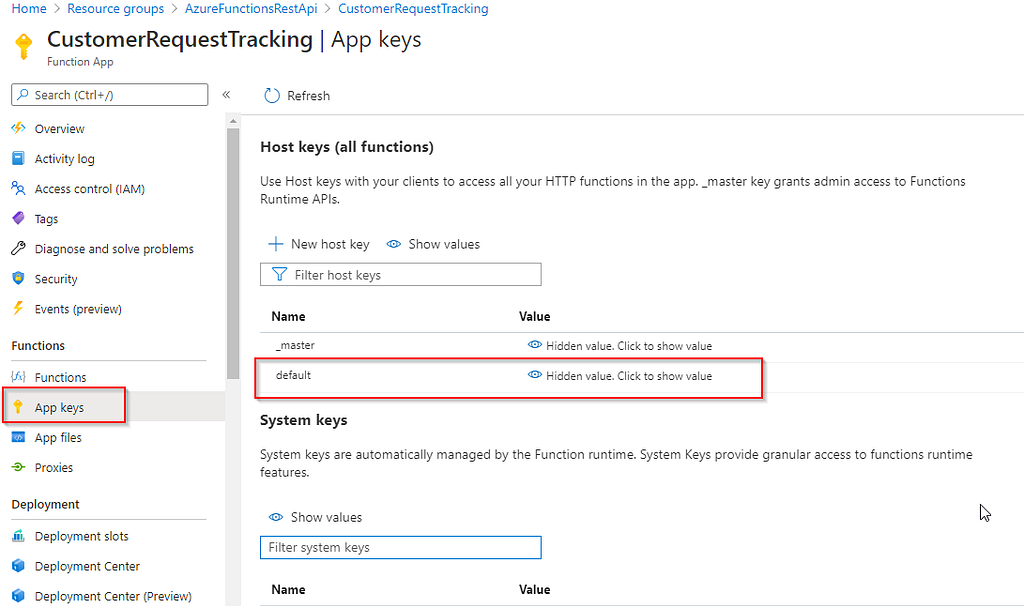Click the Access control (IAM) people icon
This screenshot has height=606, width=1024.
(18, 188)
